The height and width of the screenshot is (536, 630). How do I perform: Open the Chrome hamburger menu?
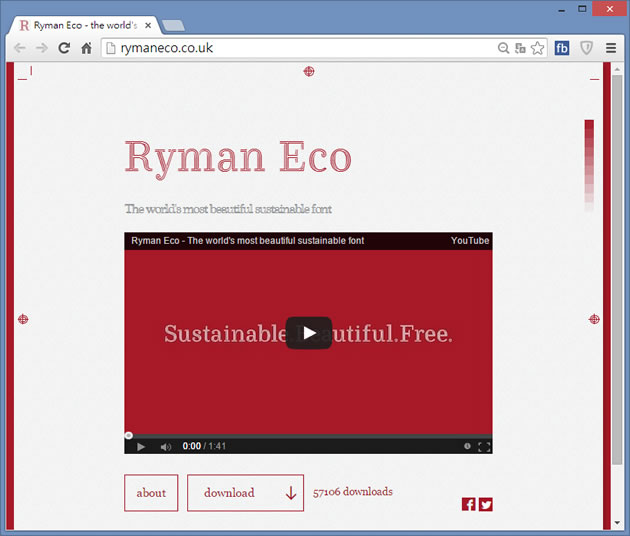pos(611,48)
